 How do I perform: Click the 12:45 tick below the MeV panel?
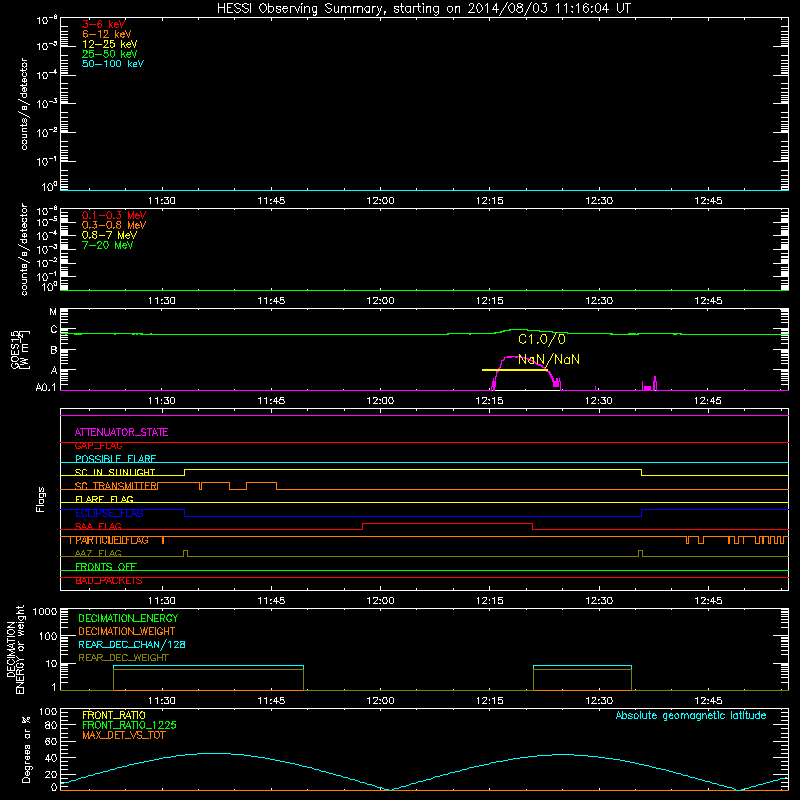tap(708, 301)
